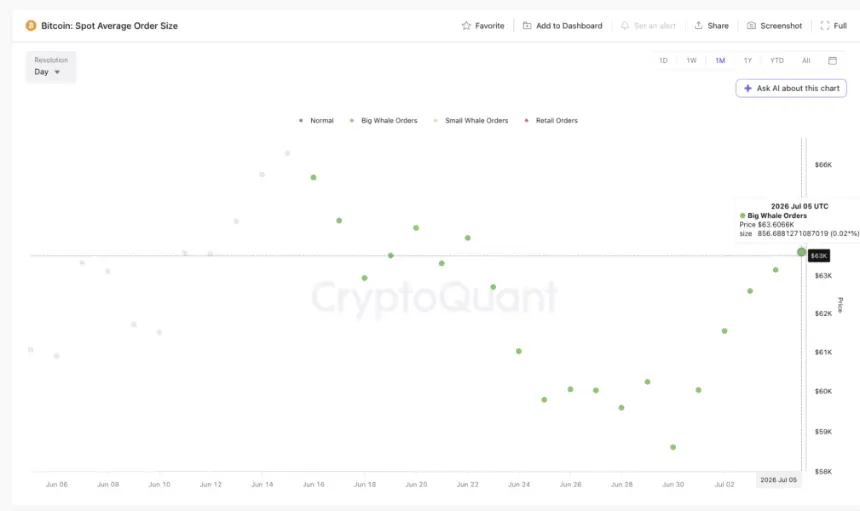Image resolution: width=860 pixels, height=511 pixels.
Task: Click the Favorite star icon
Action: pyautogui.click(x=466, y=26)
